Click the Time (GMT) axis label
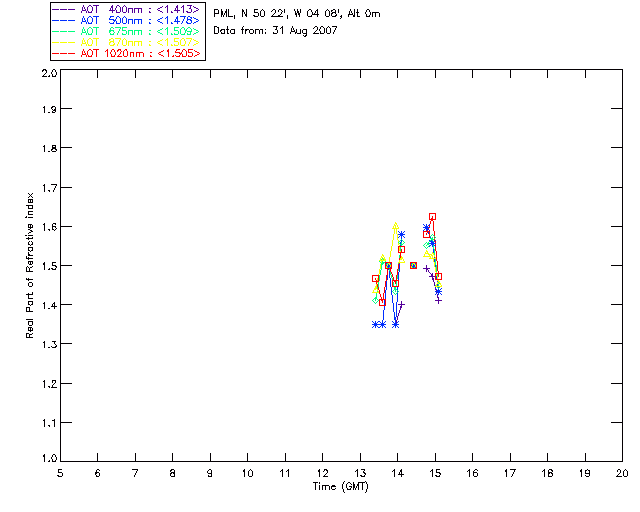Image resolution: width=640 pixels, height=512 pixels. click(340, 487)
